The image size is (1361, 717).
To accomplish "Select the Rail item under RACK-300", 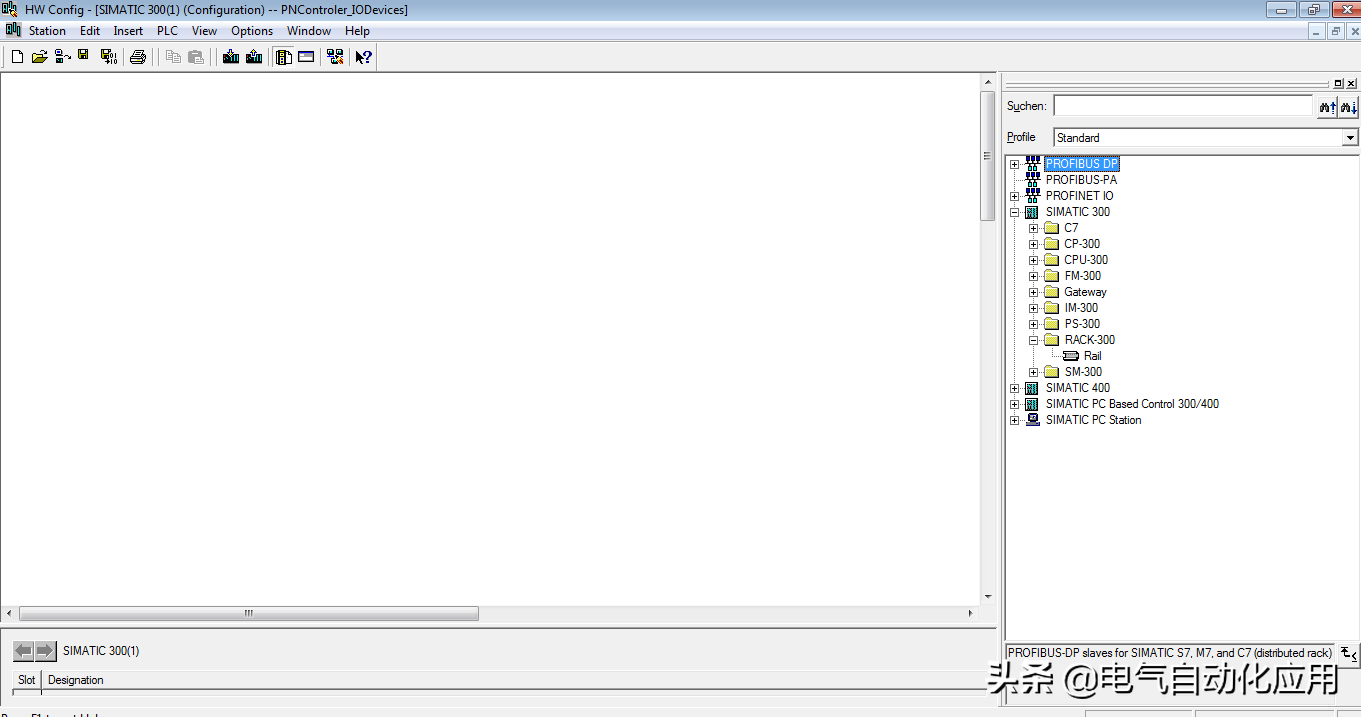I will click(x=1092, y=356).
